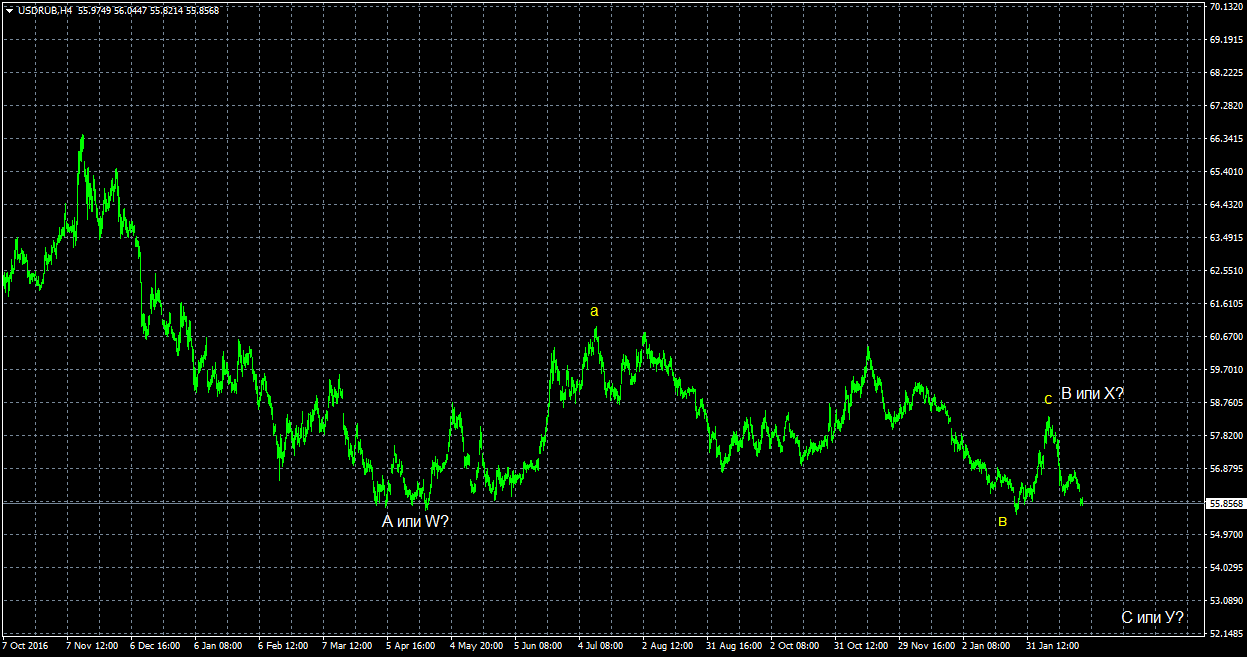Click price scale value 54.9700
Image resolution: width=1247 pixels, height=657 pixels.
coord(1224,535)
